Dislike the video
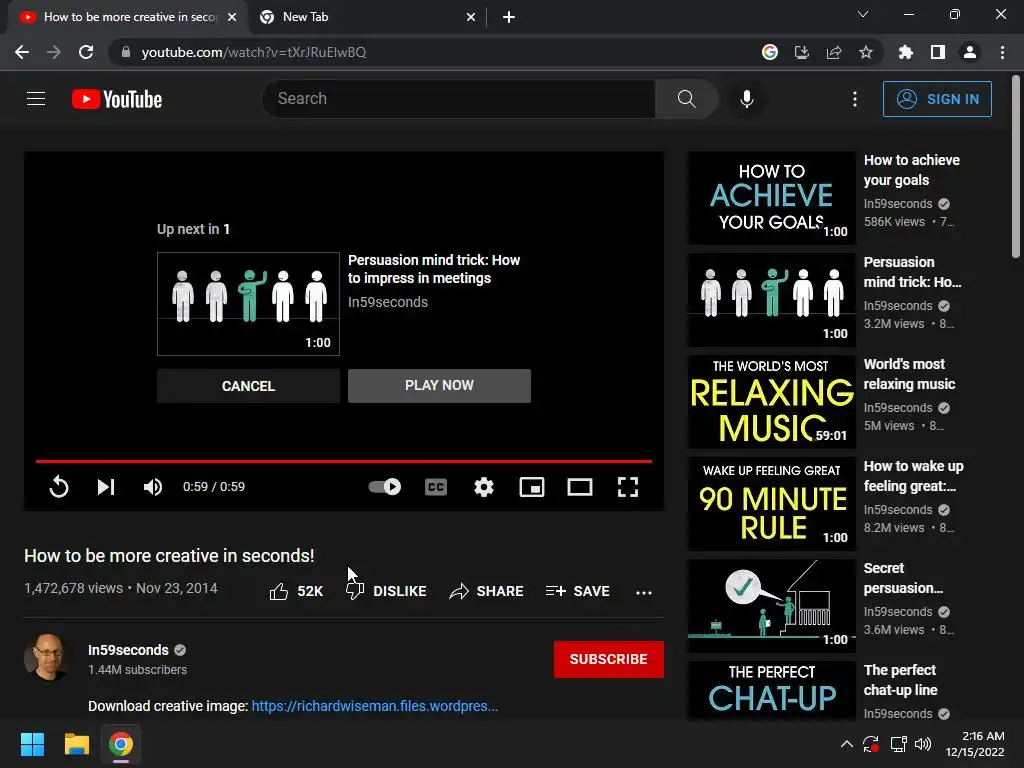This screenshot has width=1024, height=768. (x=386, y=591)
